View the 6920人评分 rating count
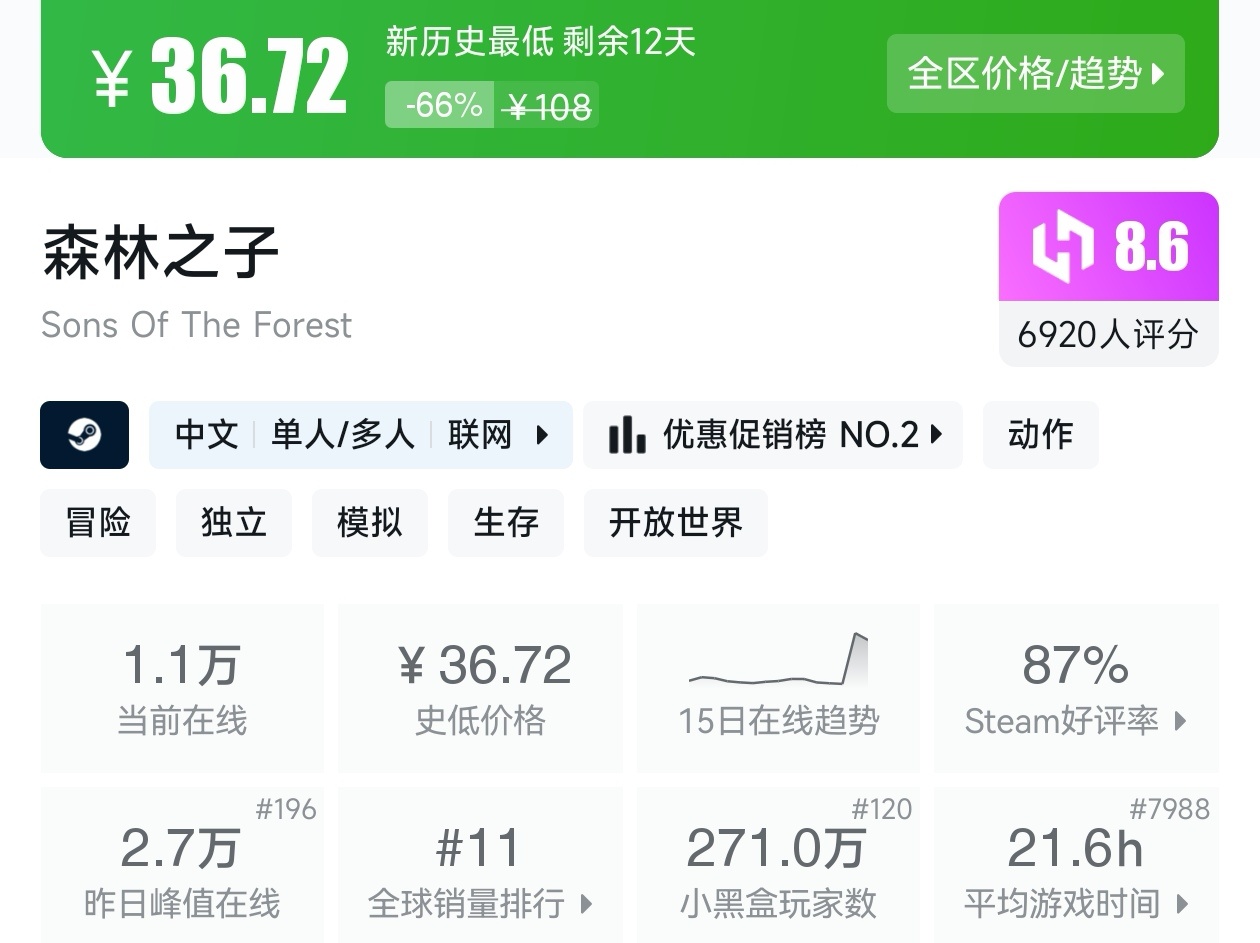This screenshot has width=1260, height=943. click(x=1108, y=334)
